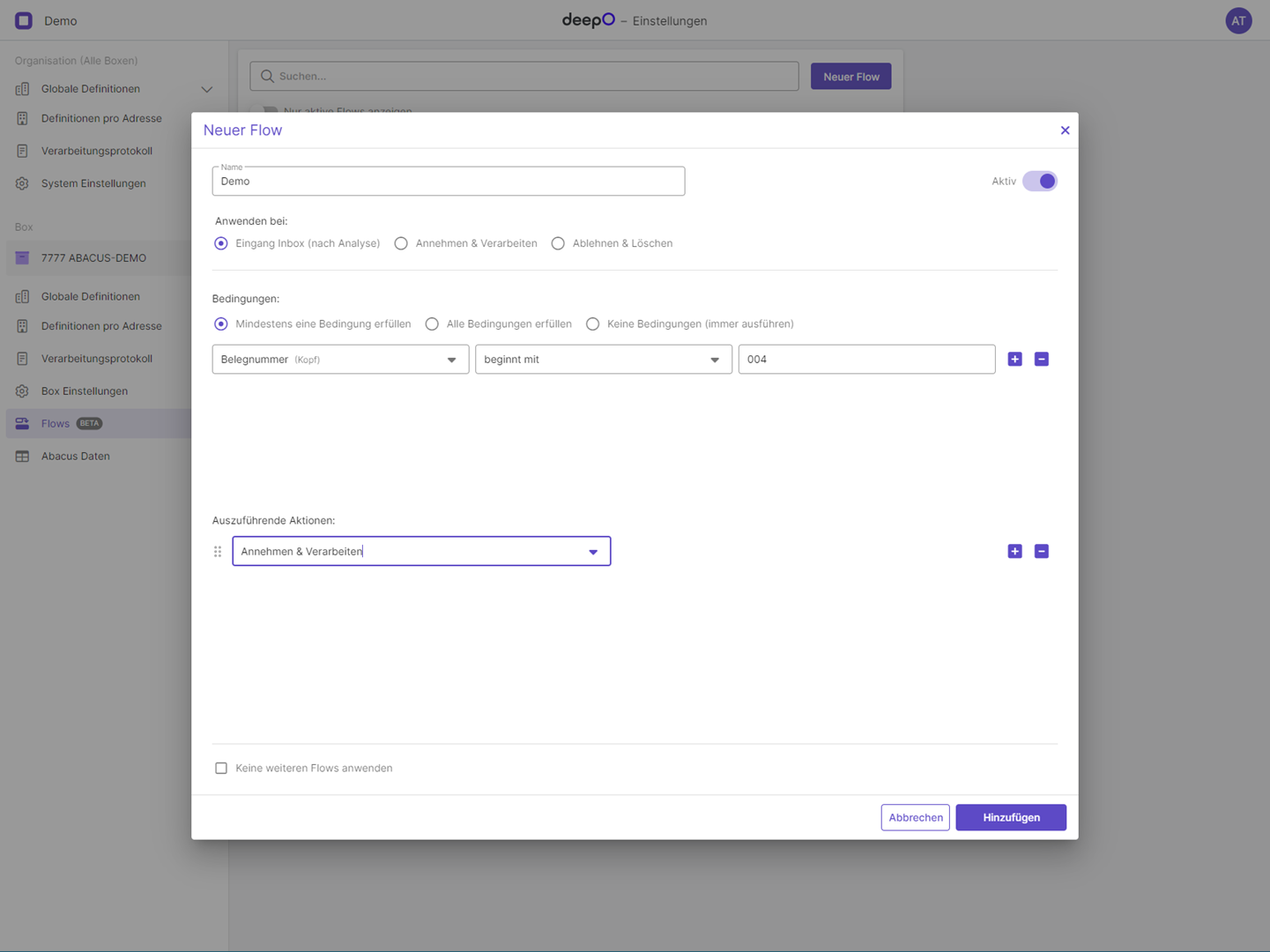The height and width of the screenshot is (952, 1270).
Task: Click the Abbrechen button
Action: (915, 817)
